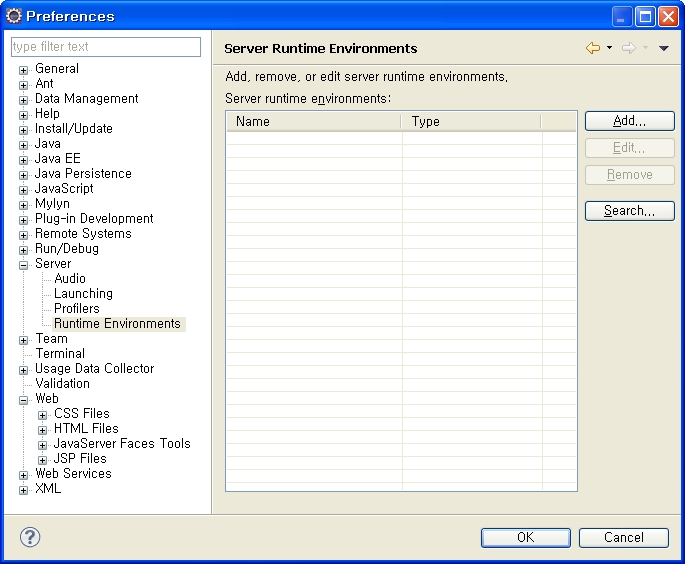Open the view menu triangle icon
The height and width of the screenshot is (564, 685).
tap(664, 48)
